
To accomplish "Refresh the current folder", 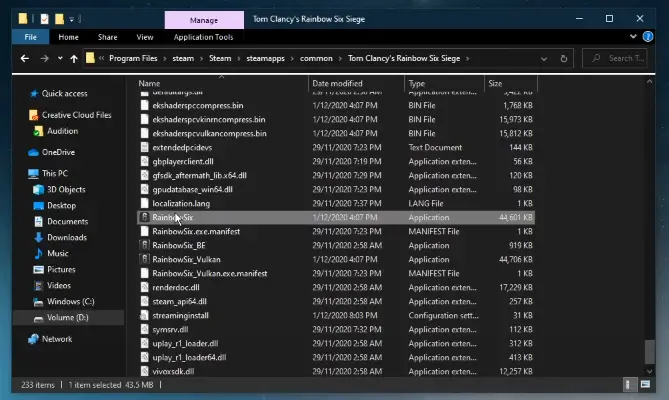I will [564, 58].
